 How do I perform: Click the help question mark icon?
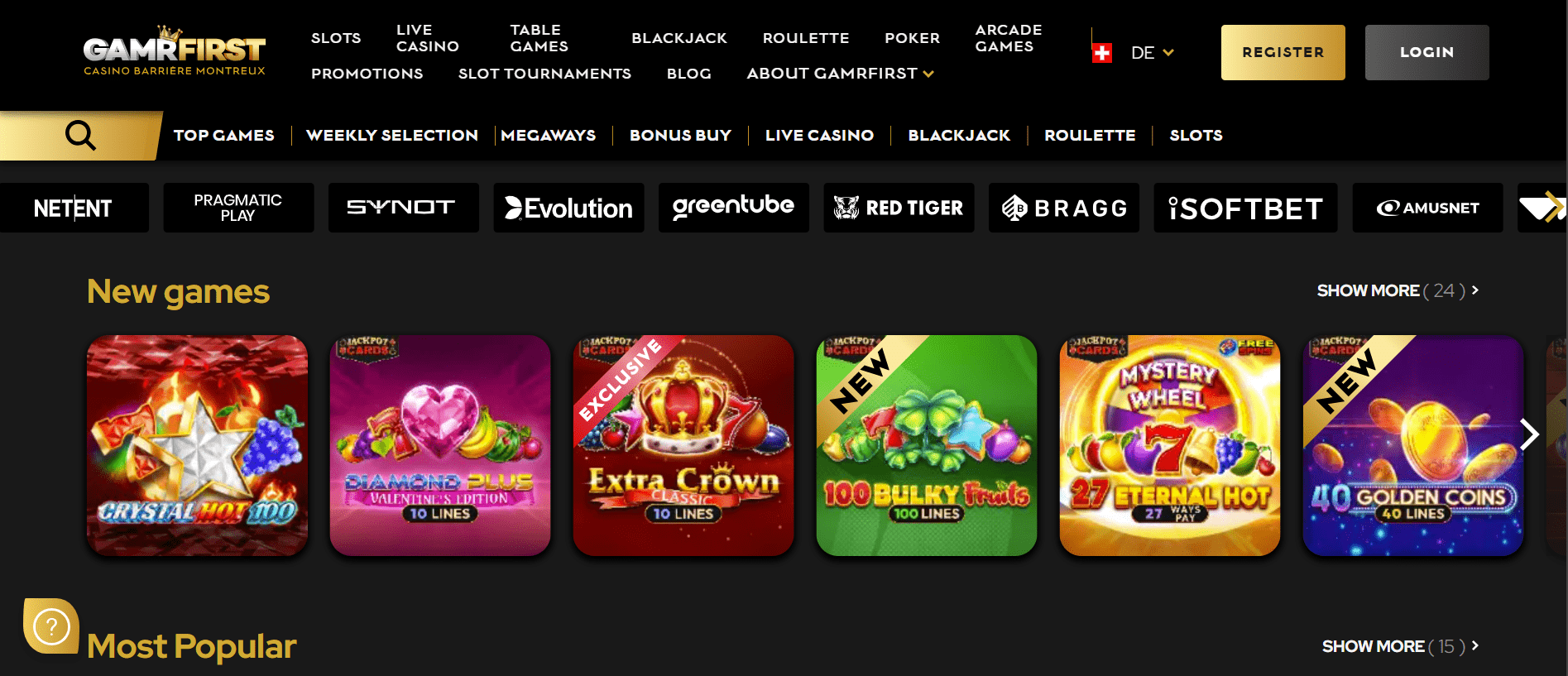[51, 626]
